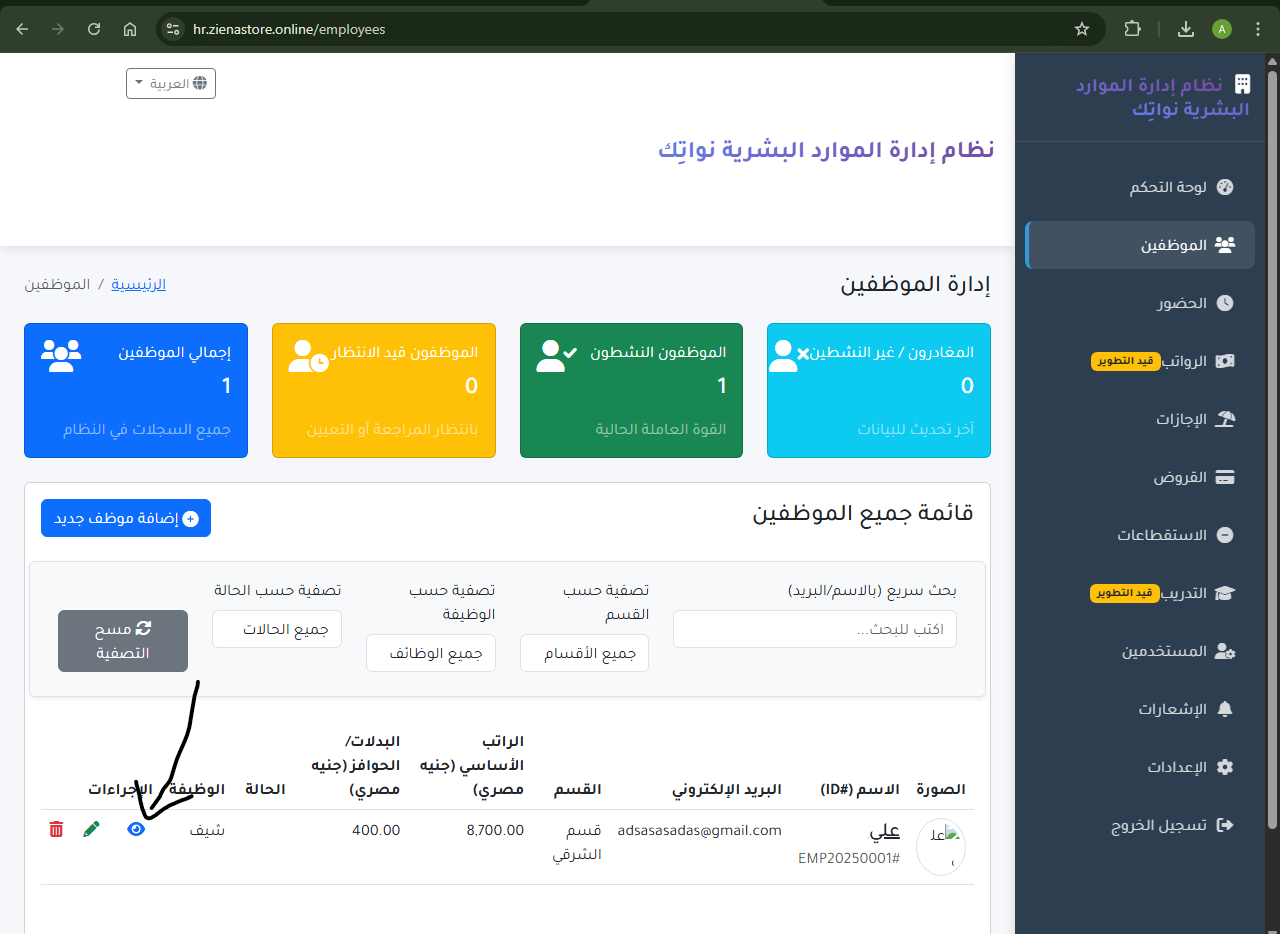Click the red trash delete icon

[x=56, y=829]
